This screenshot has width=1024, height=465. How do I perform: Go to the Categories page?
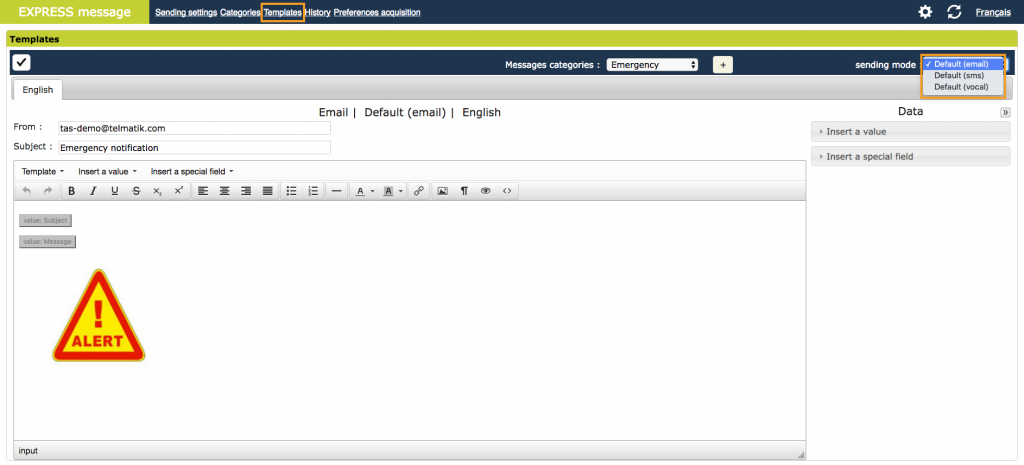tap(240, 12)
